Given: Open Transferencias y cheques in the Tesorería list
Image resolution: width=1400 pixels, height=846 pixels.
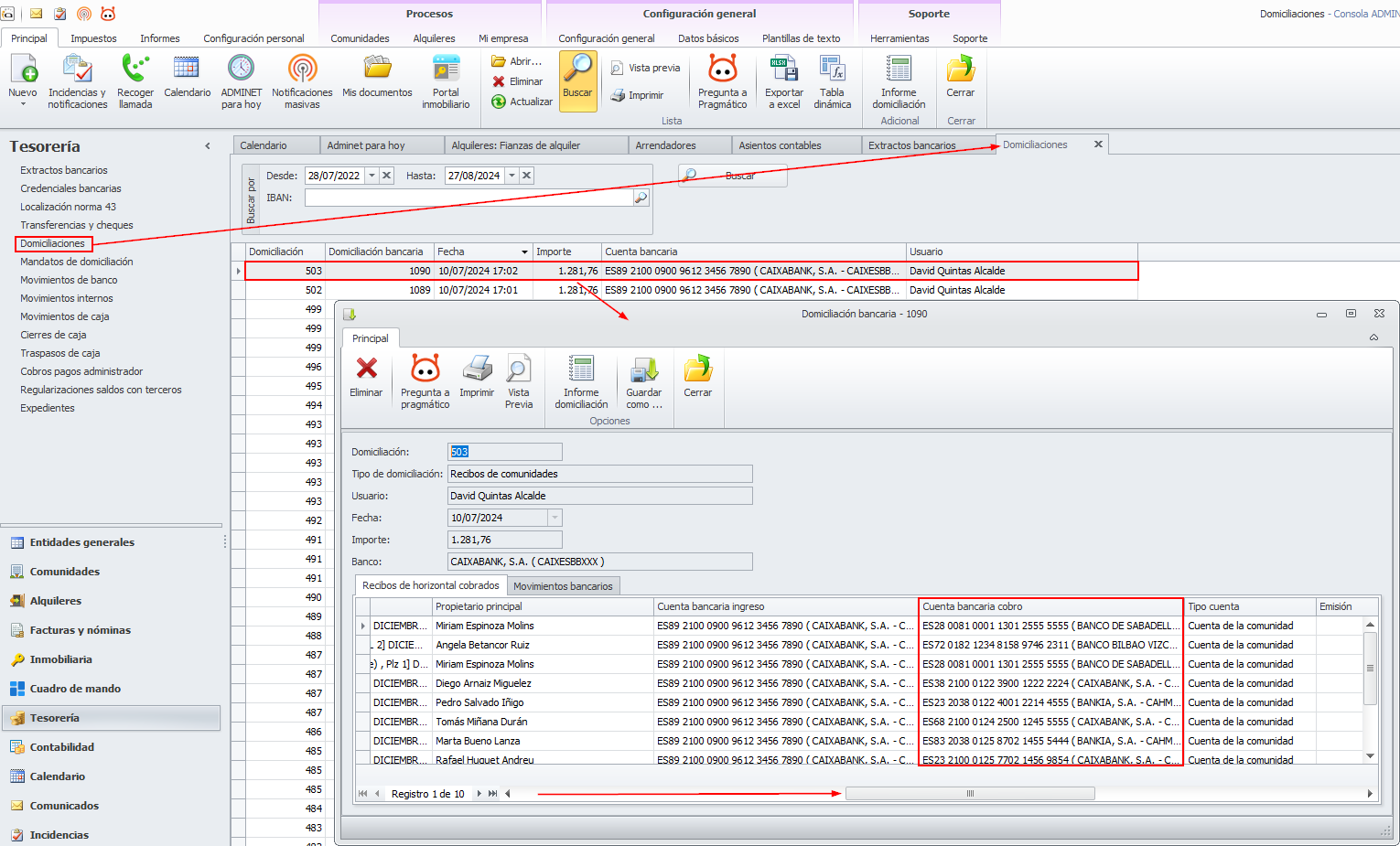Looking at the screenshot, I should point(77,225).
